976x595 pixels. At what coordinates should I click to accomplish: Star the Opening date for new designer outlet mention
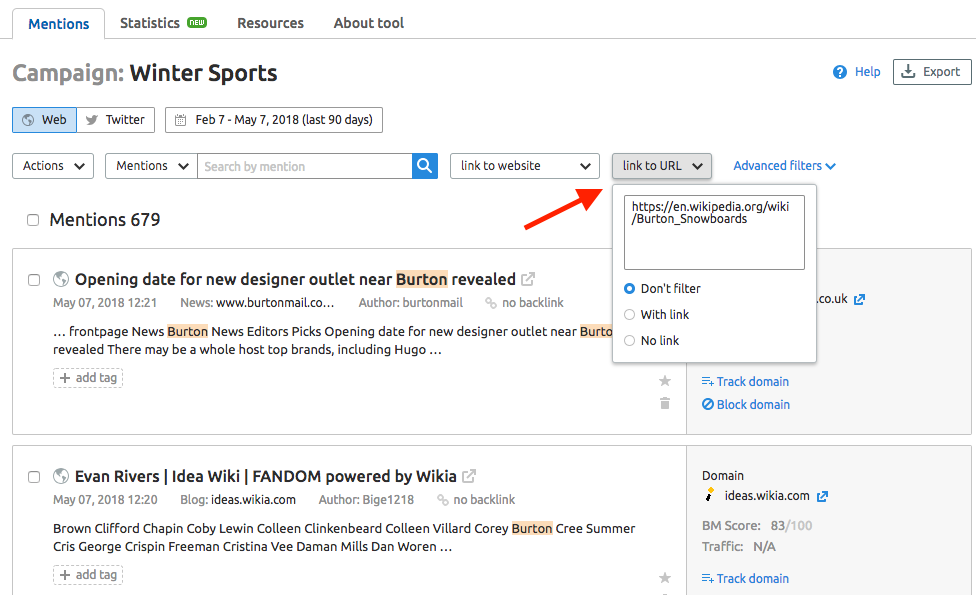(665, 381)
